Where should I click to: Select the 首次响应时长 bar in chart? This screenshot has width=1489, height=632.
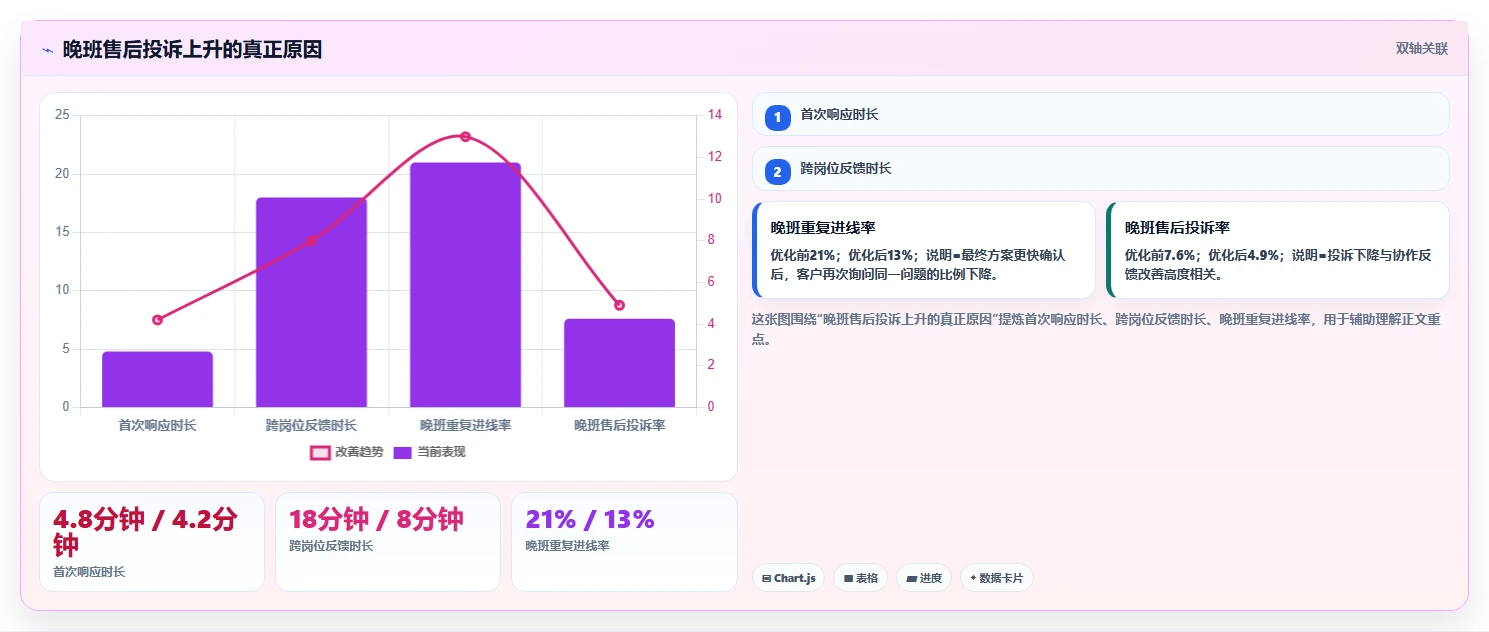tap(157, 379)
